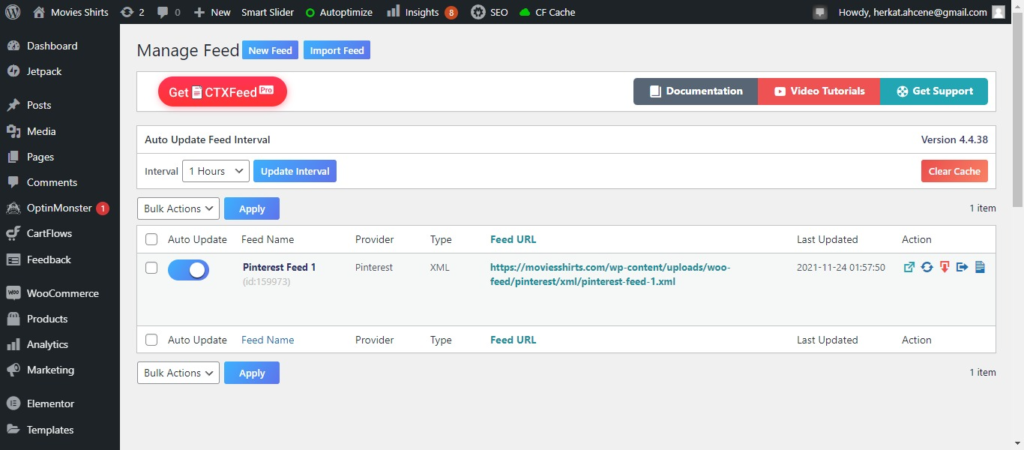Image resolution: width=1024 pixels, height=450 pixels.
Task: Click the WordPress logo in the admin bar
Action: tap(13, 12)
